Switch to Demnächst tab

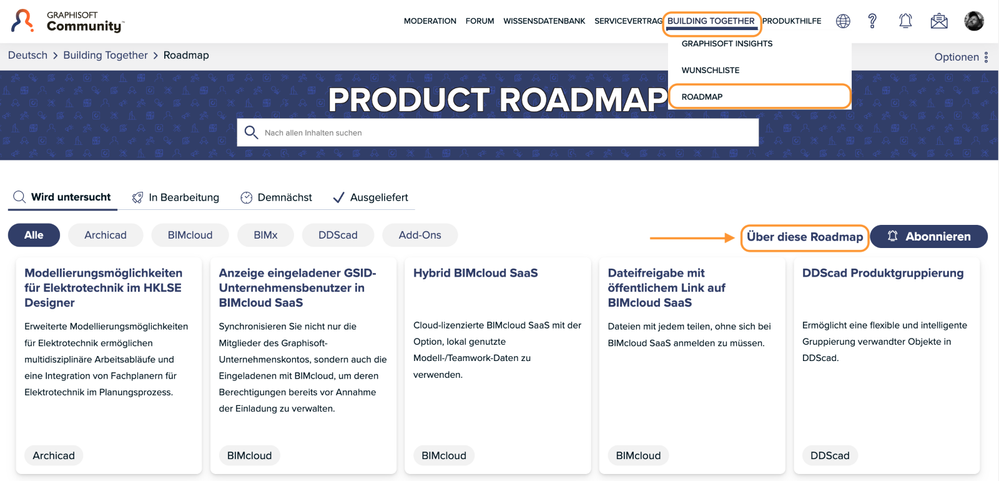click(277, 197)
